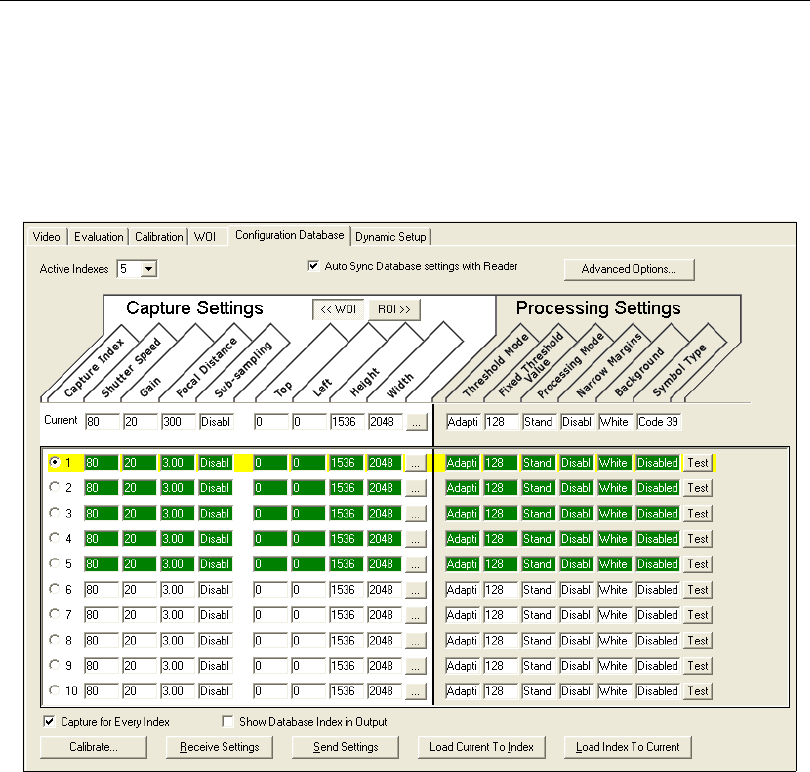
Task: Click index 3 Focal Distance field
Action: (x=178, y=514)
